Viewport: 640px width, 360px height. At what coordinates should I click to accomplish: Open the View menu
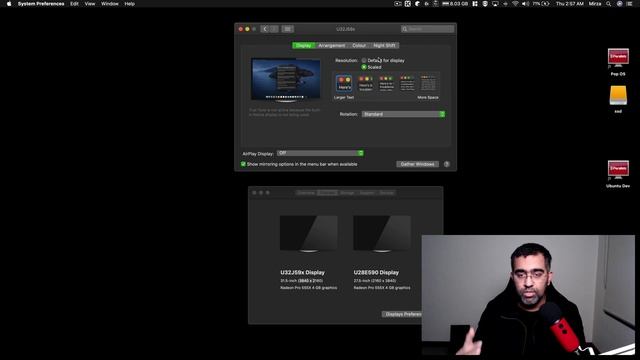coord(90,4)
